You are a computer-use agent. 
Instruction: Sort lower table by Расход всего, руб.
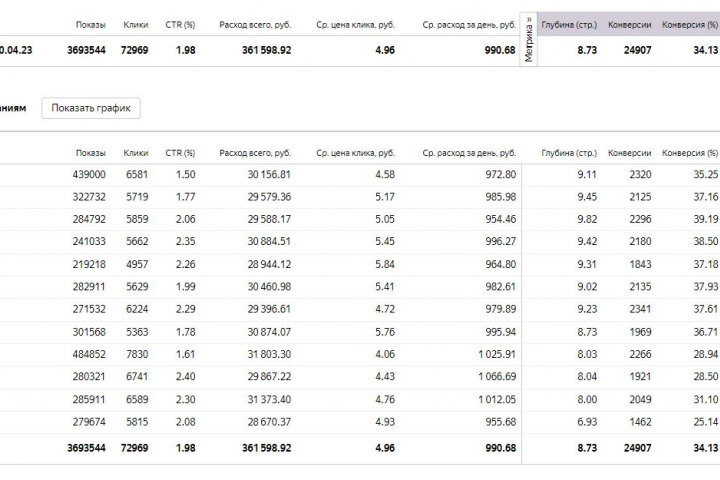point(255,153)
